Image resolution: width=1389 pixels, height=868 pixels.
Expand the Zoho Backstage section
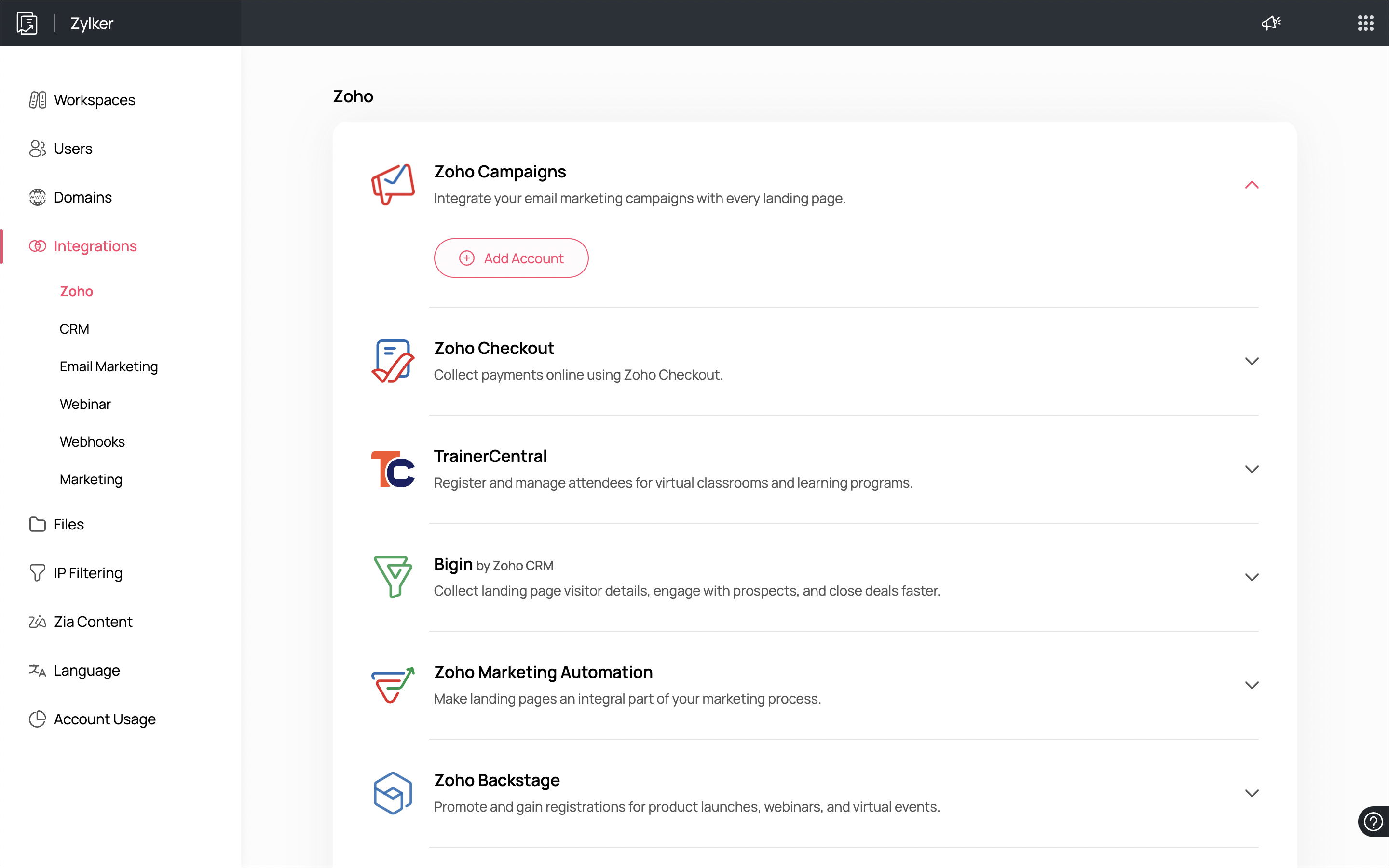tap(1252, 793)
